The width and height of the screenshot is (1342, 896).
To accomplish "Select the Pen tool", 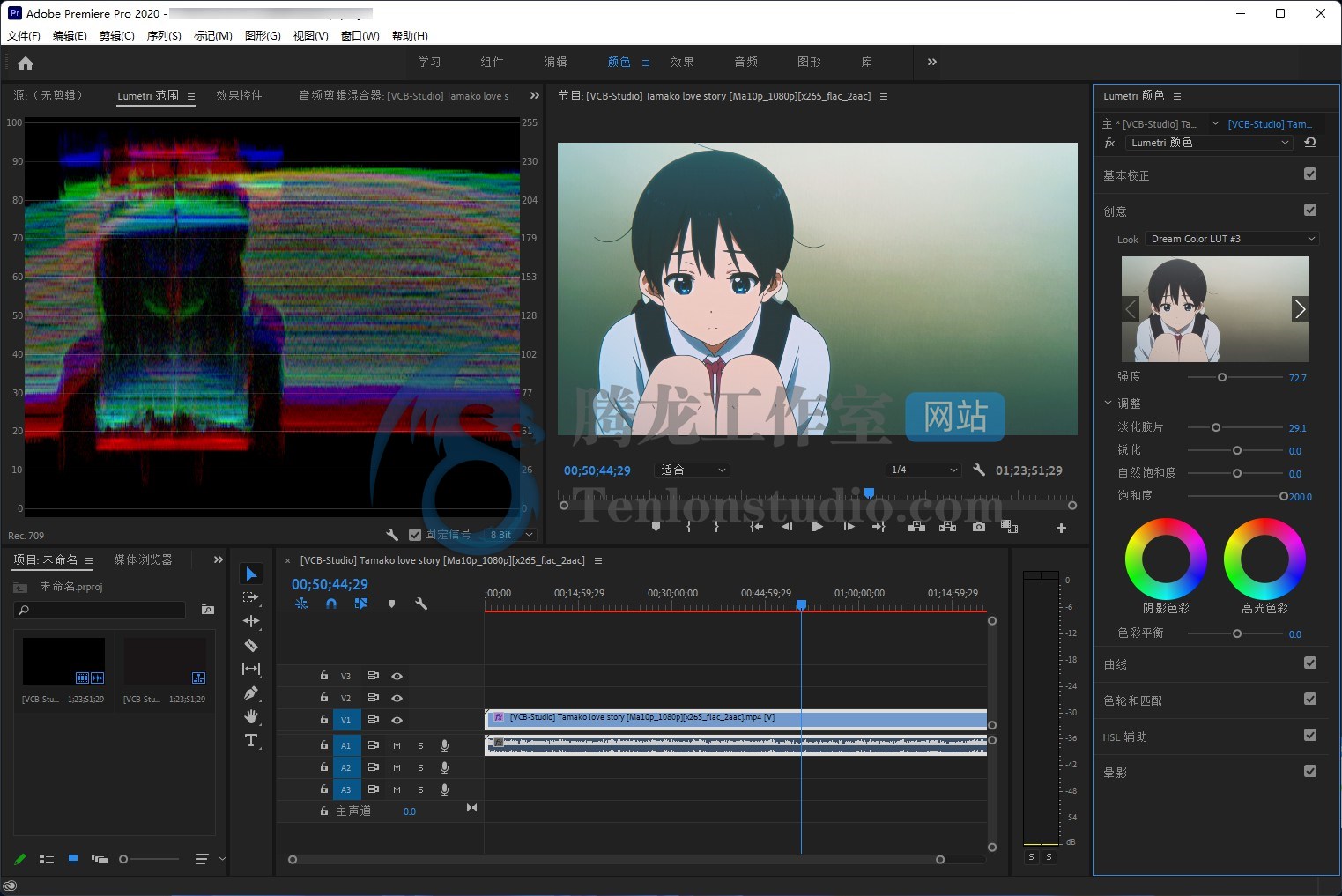I will (x=251, y=692).
